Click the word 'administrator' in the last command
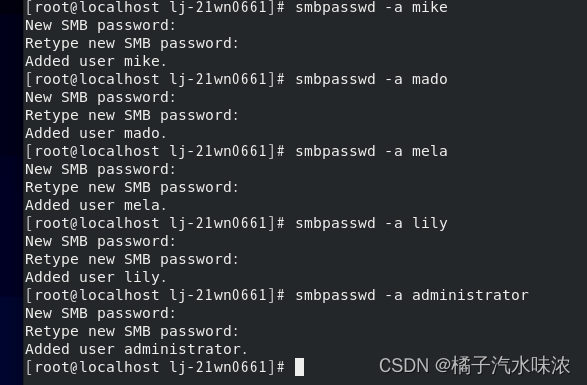Screen dimensions: 587x385 (470, 295)
